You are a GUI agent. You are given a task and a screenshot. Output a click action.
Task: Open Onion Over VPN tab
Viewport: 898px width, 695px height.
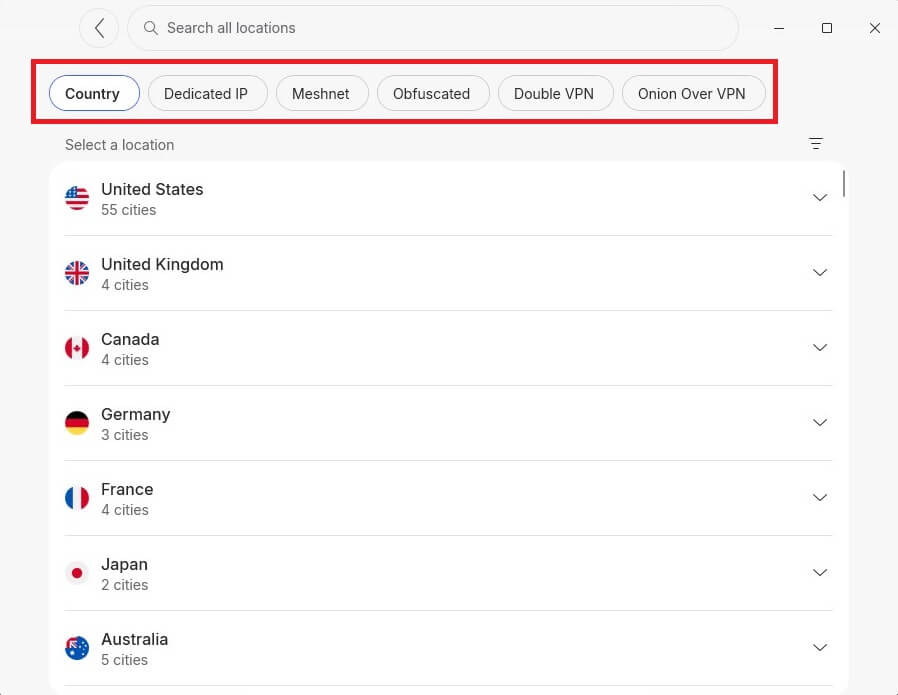[x=694, y=93]
